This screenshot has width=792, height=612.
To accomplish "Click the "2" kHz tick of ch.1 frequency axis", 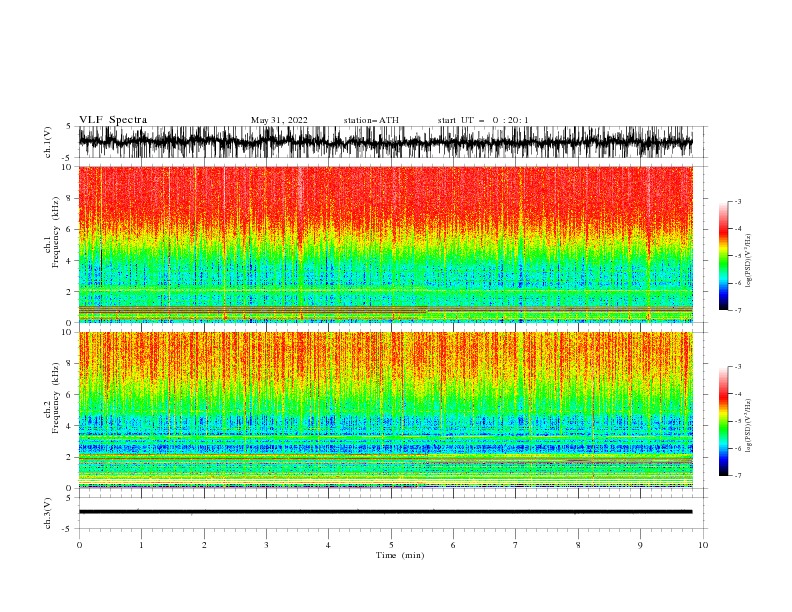I will (x=69, y=291).
